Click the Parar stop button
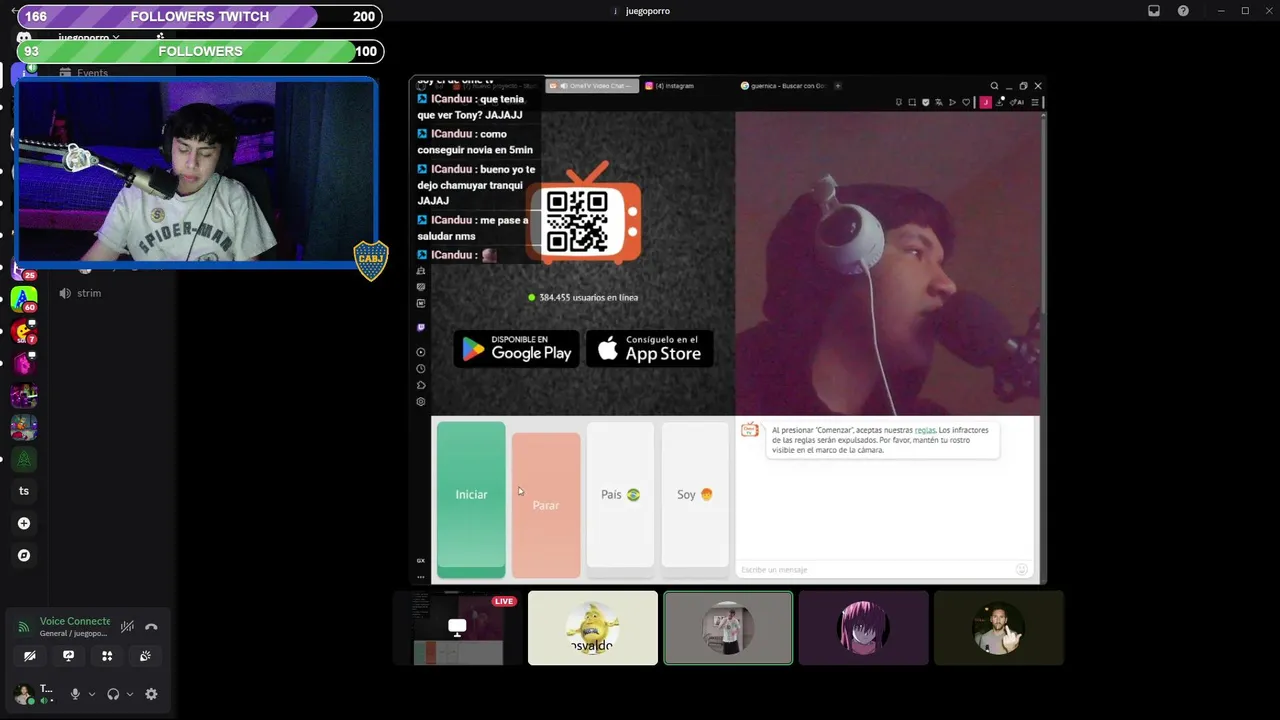The height and width of the screenshot is (720, 1280). click(x=546, y=505)
